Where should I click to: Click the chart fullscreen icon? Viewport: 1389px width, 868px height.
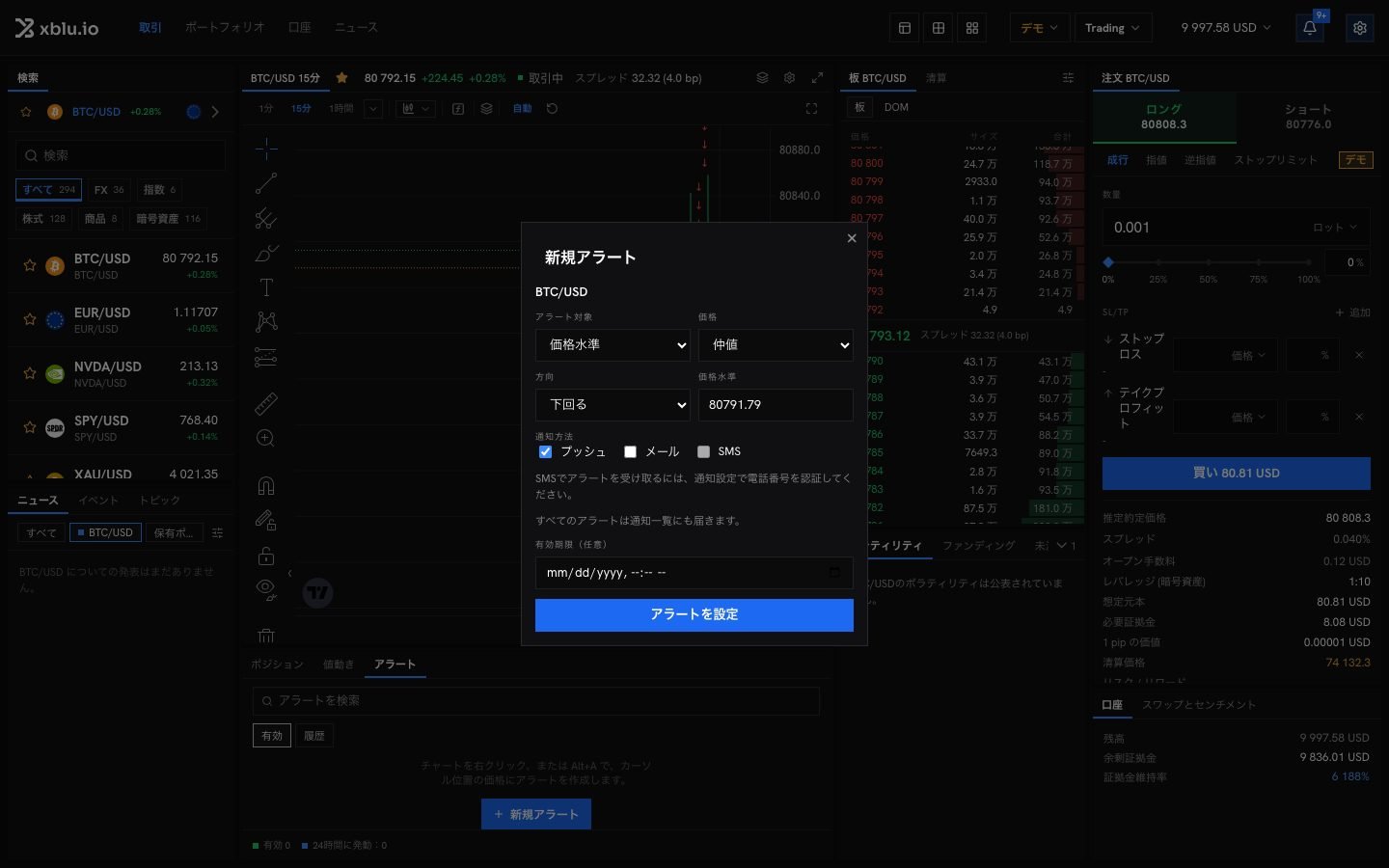(x=811, y=109)
